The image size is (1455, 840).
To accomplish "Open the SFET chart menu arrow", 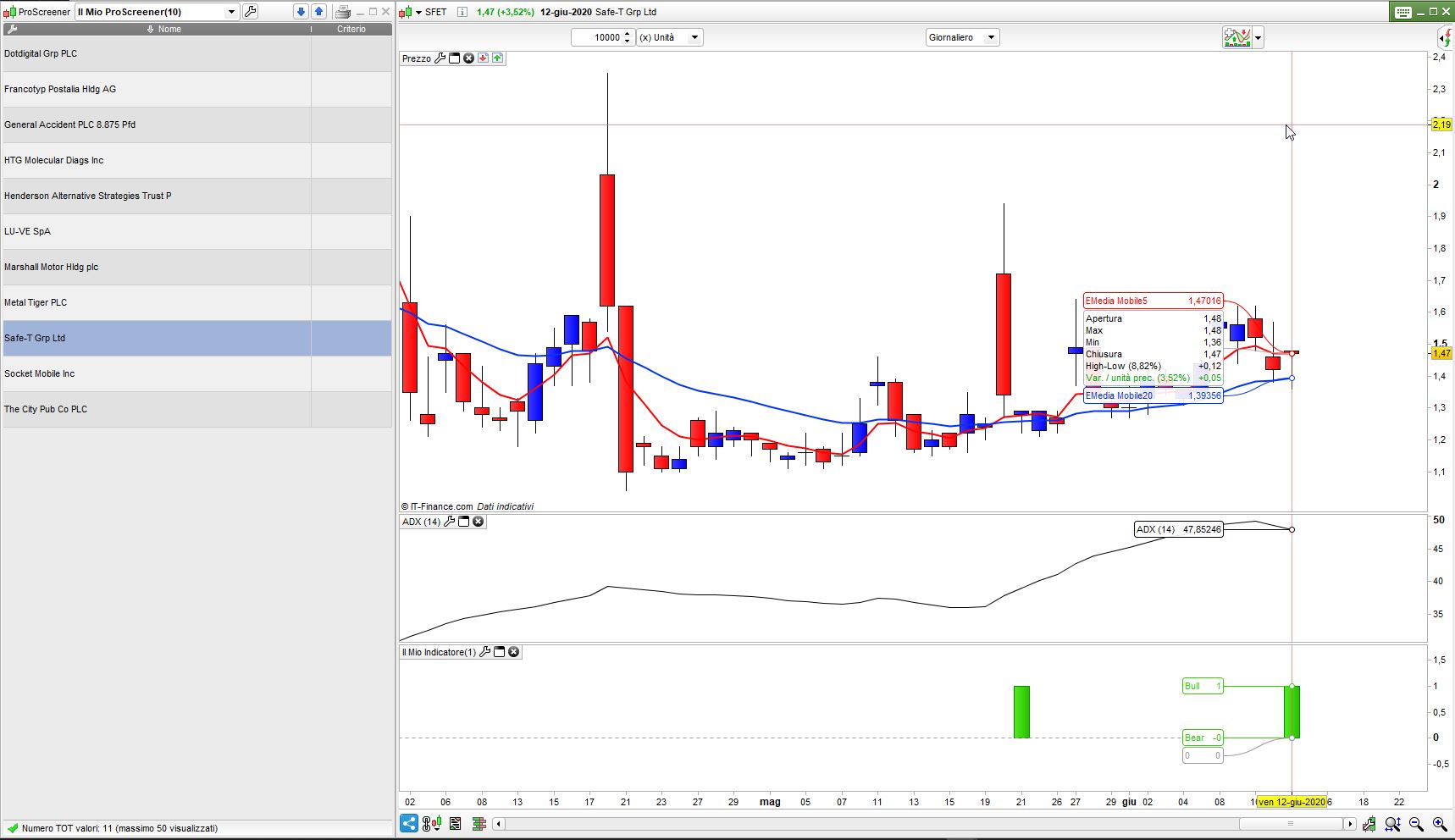I will coord(418,12).
